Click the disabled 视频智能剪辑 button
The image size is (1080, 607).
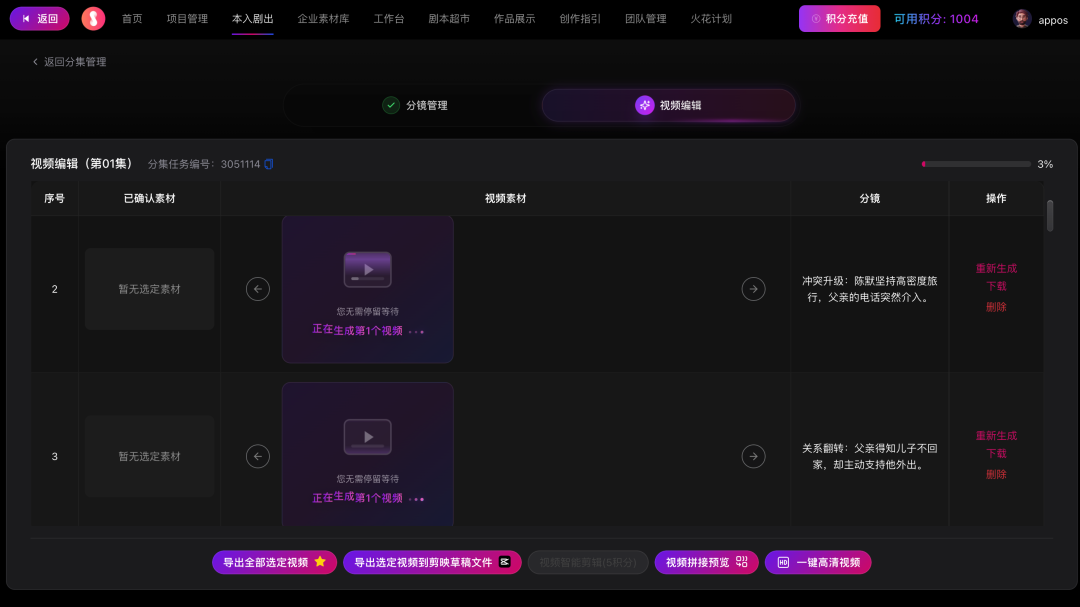pyautogui.click(x=588, y=562)
